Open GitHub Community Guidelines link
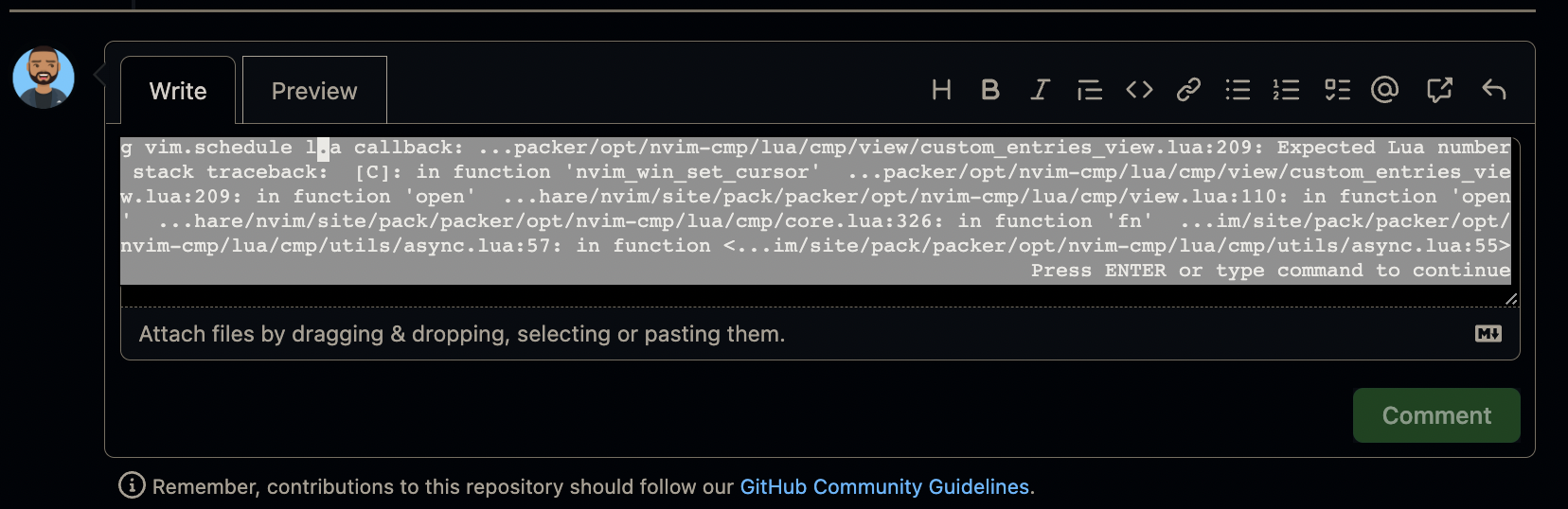Viewport: 1568px width, 509px height. coord(884,486)
